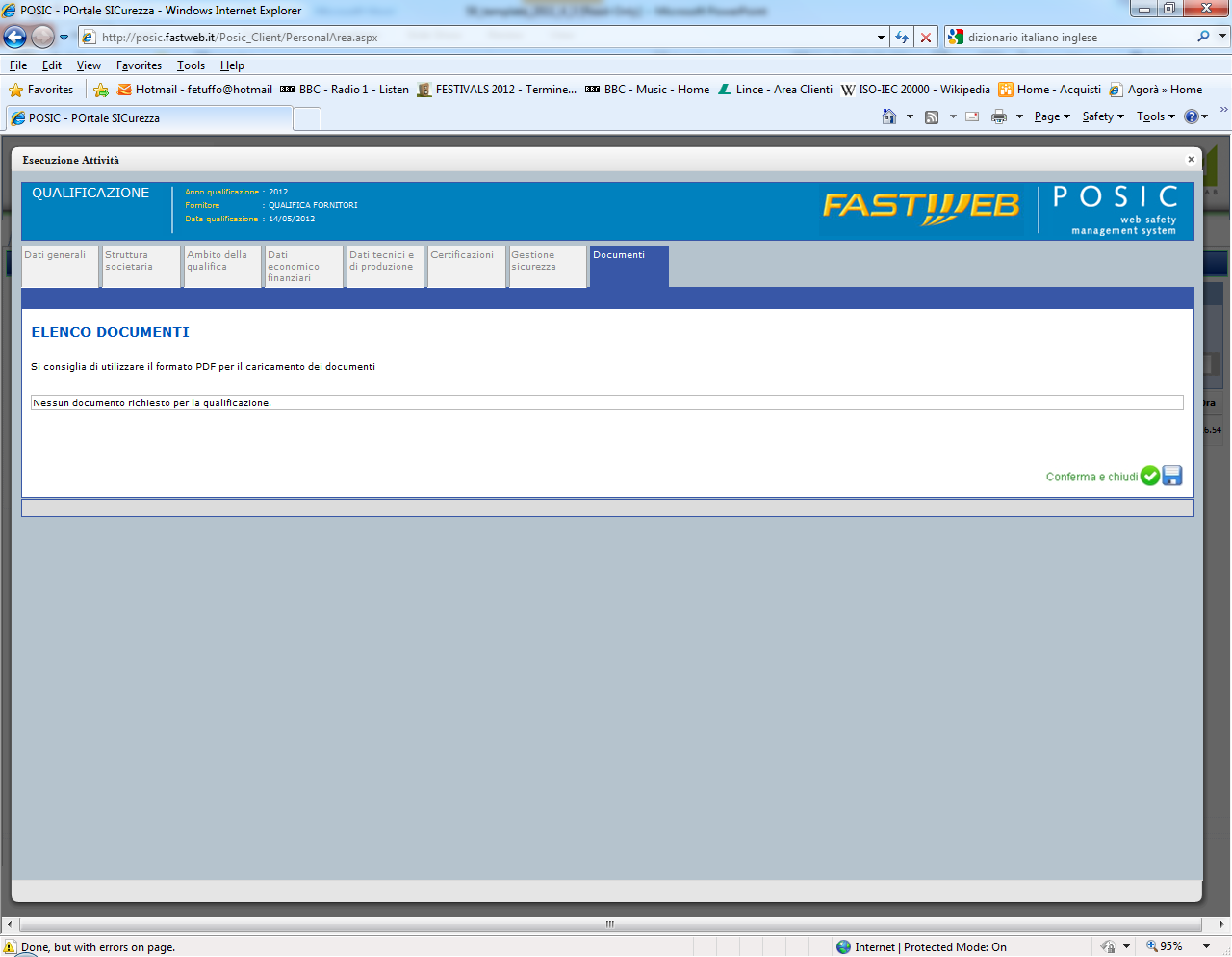Open the Safety dropdown menu
The height and width of the screenshot is (957, 1232).
coord(1103,116)
